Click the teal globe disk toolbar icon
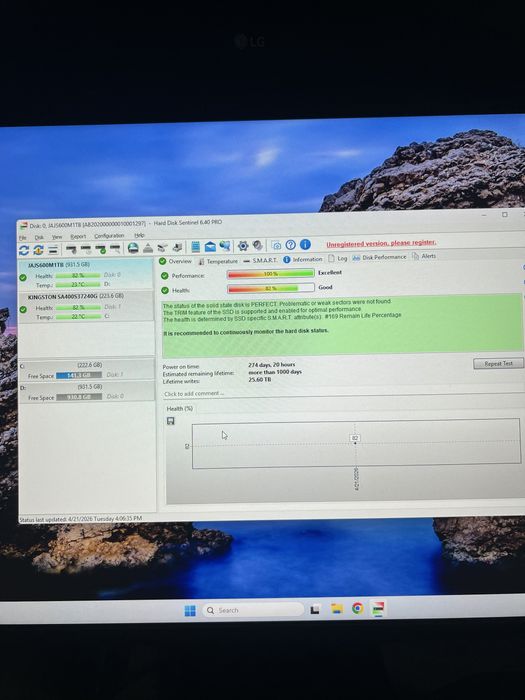Screen dimensions: 525x700 (133, 248)
